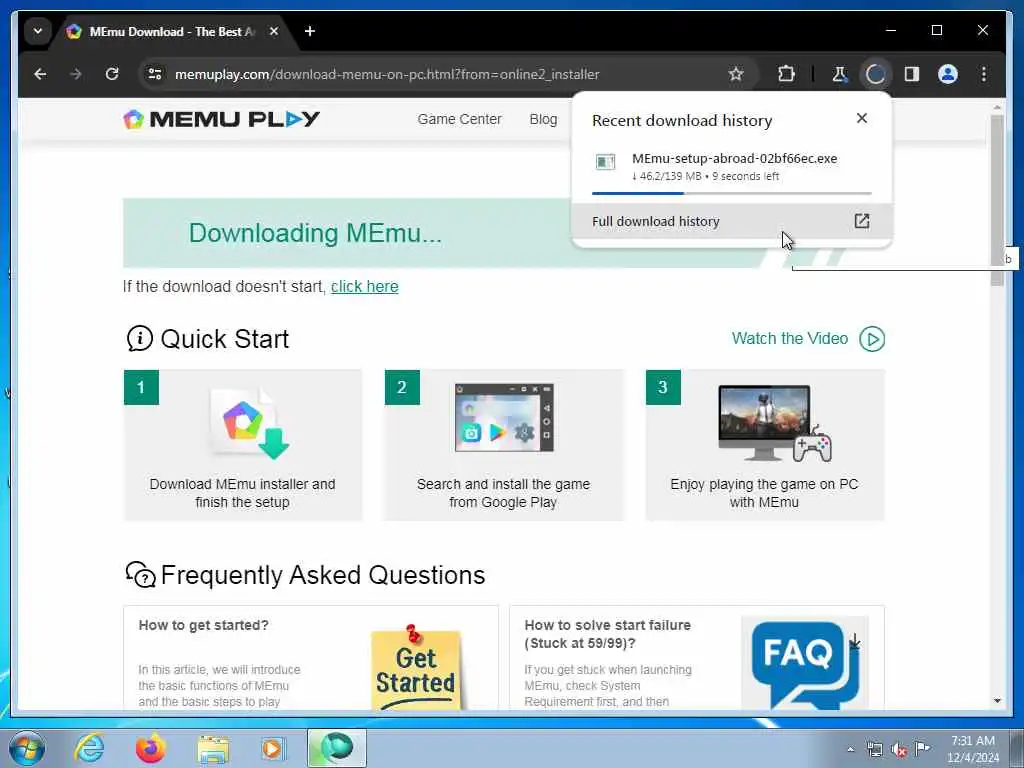Close the MEmu Download tab

tap(274, 31)
